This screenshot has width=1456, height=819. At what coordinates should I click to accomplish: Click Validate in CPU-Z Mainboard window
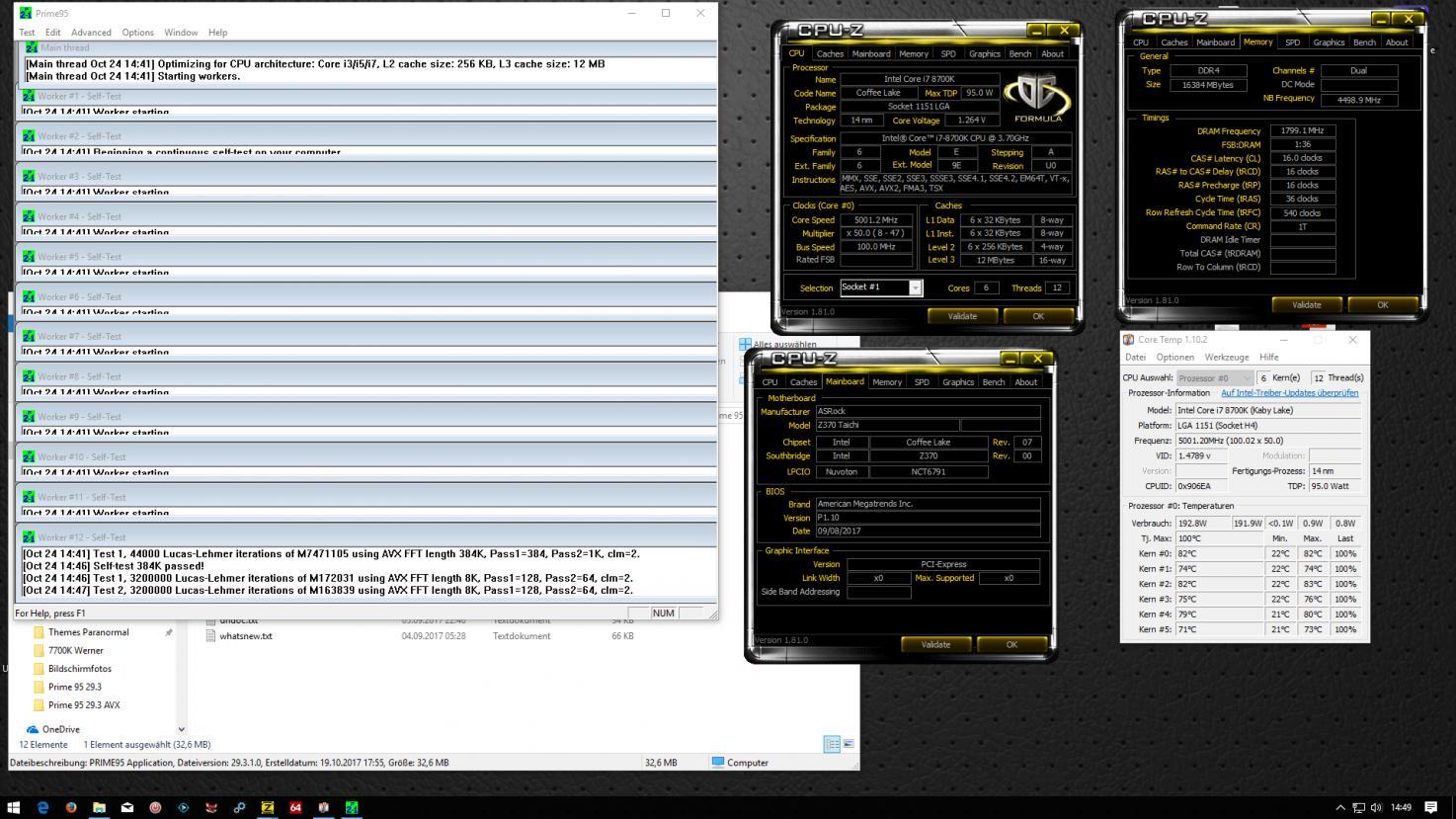click(935, 644)
